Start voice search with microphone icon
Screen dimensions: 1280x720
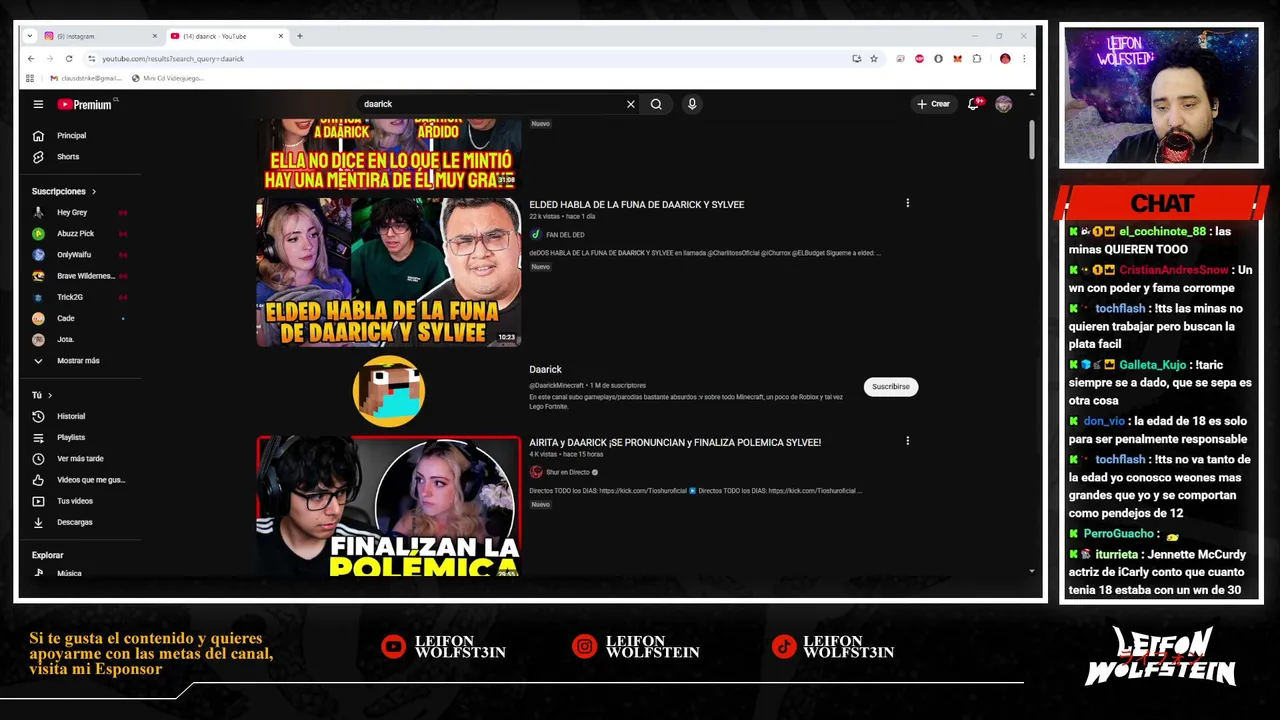pos(692,104)
